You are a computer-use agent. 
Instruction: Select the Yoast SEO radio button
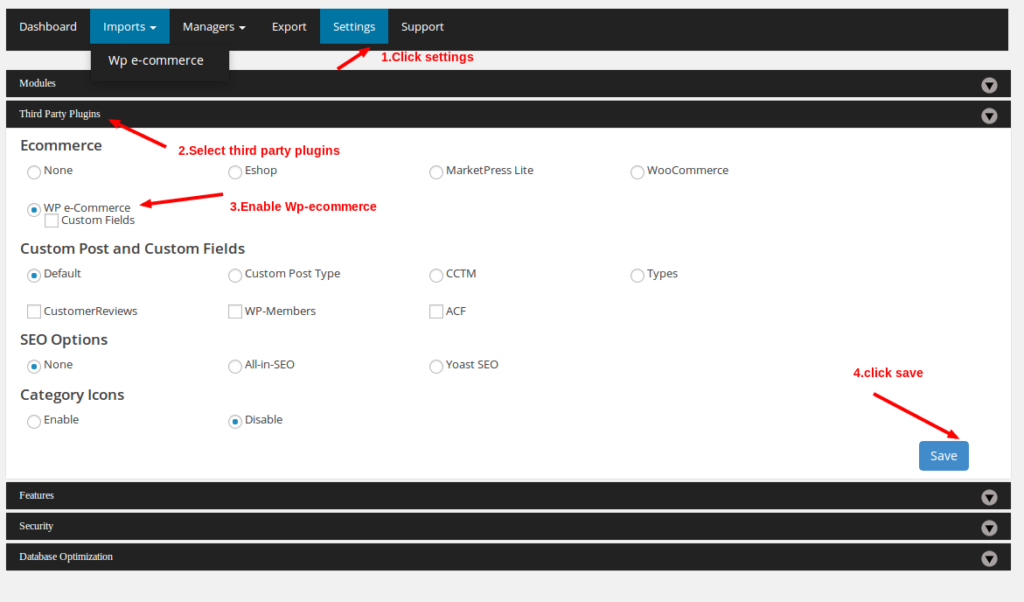[x=436, y=366]
